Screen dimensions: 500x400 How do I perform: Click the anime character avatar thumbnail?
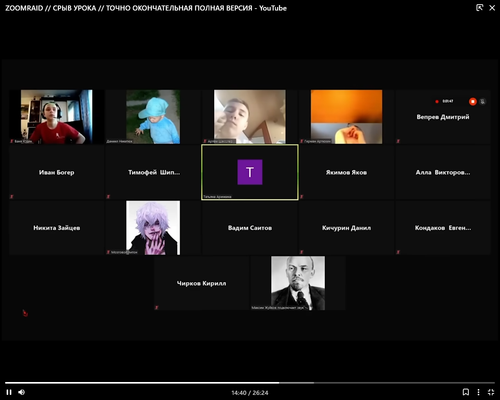tap(153, 228)
